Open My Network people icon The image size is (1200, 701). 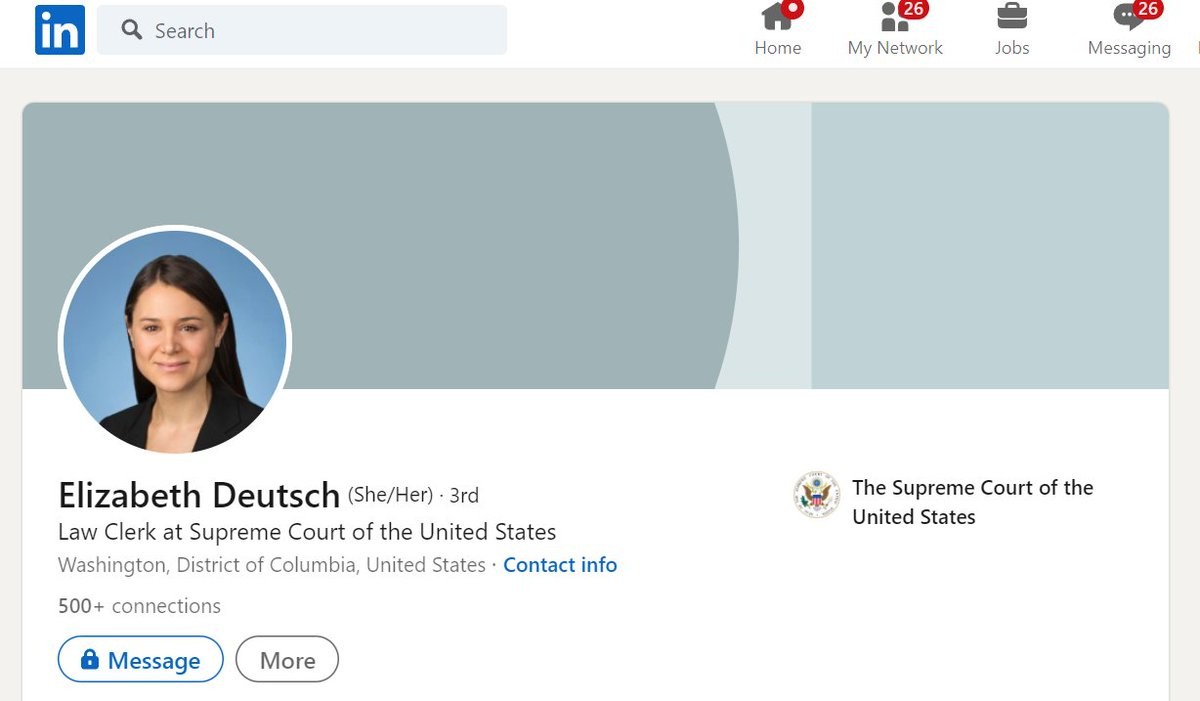coord(892,17)
